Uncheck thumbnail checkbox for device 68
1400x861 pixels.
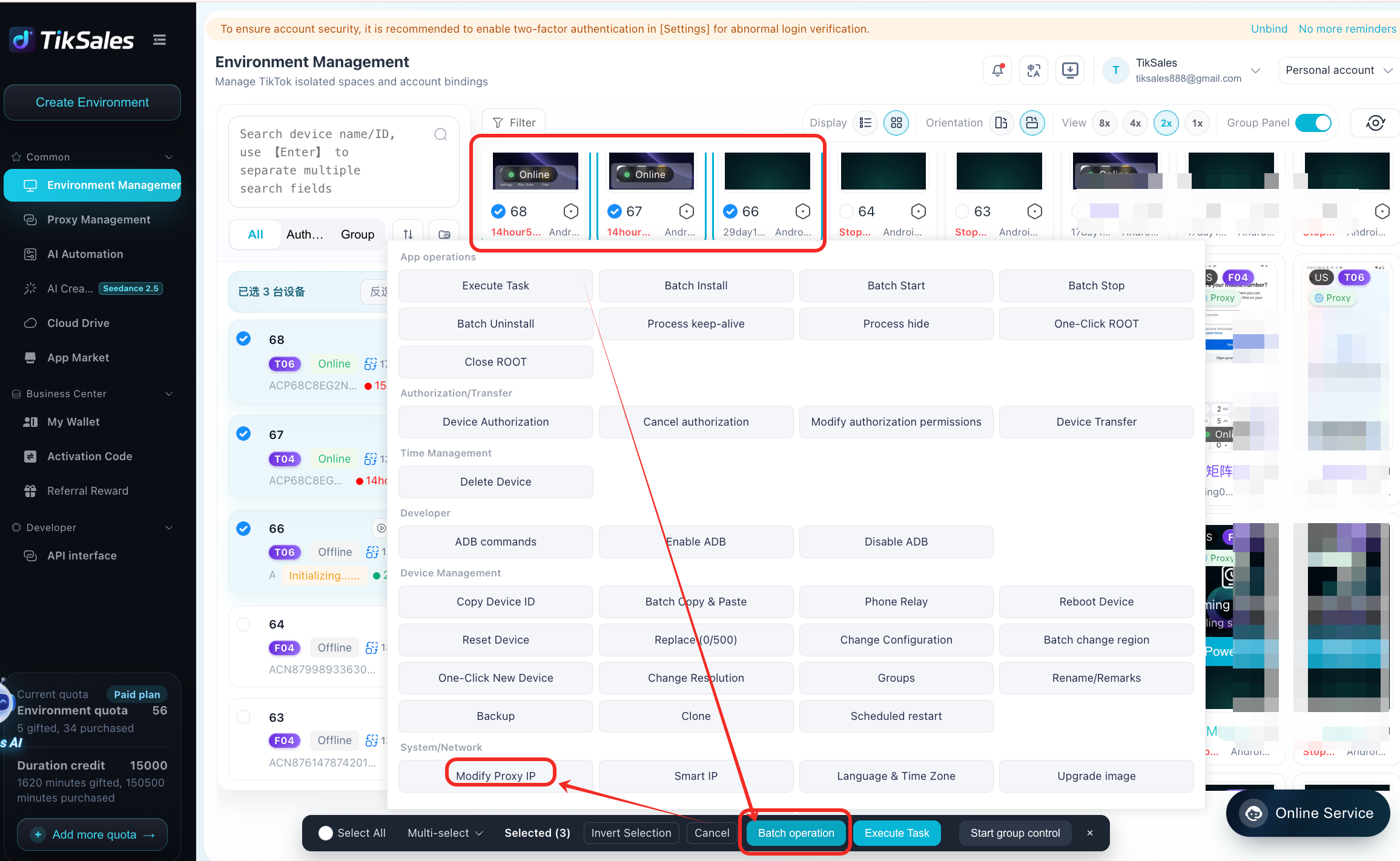tap(498, 211)
